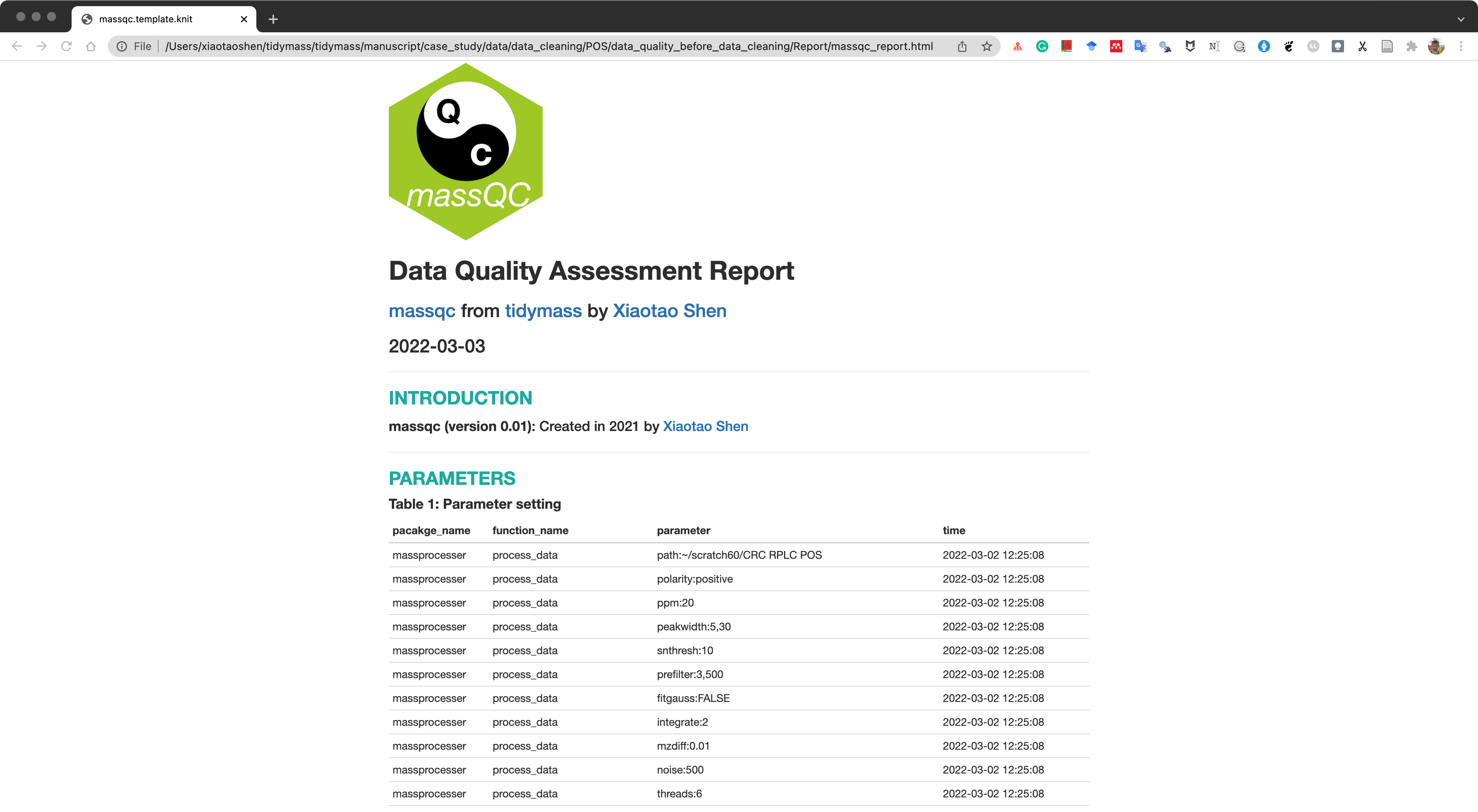The height and width of the screenshot is (812, 1478).
Task: Select the threads:6 cell
Action: pyautogui.click(x=679, y=794)
